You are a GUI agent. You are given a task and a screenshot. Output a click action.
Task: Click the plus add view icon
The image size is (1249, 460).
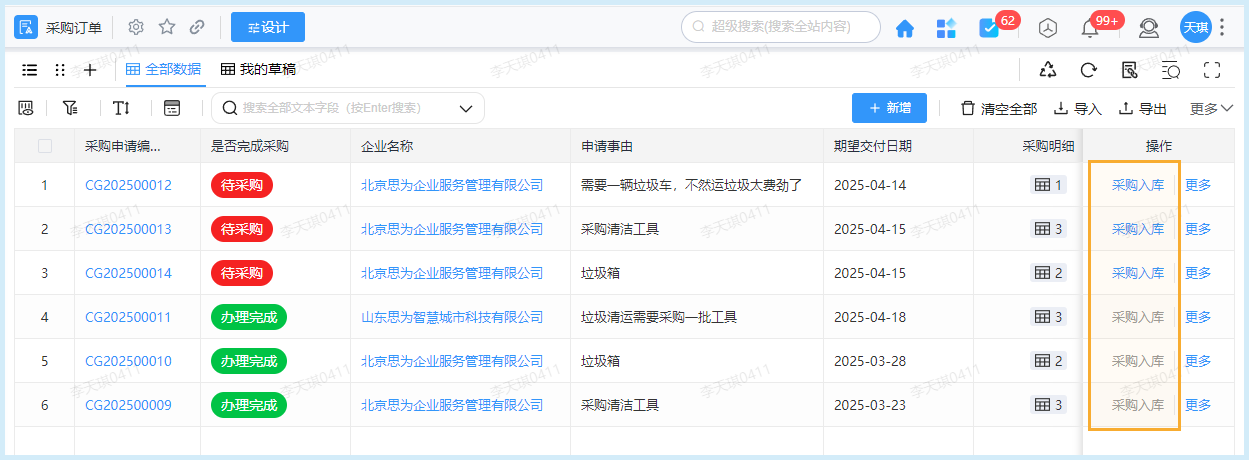click(90, 70)
